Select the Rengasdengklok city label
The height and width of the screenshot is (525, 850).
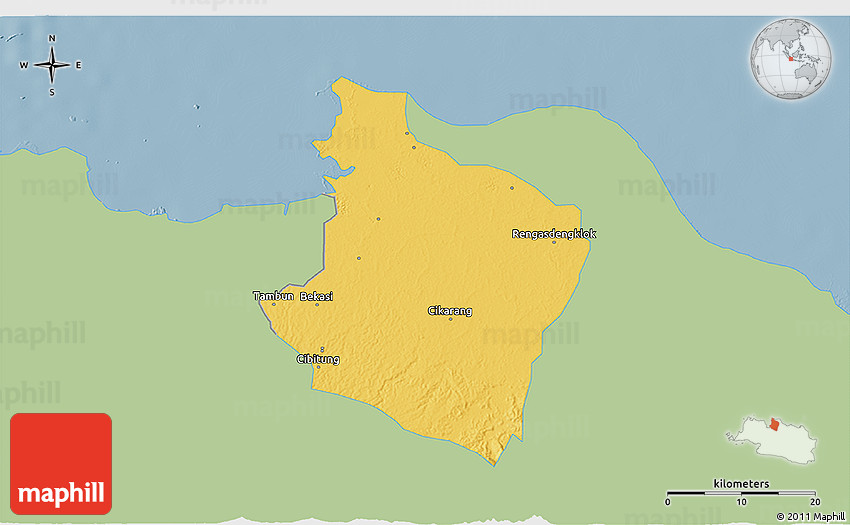[554, 234]
